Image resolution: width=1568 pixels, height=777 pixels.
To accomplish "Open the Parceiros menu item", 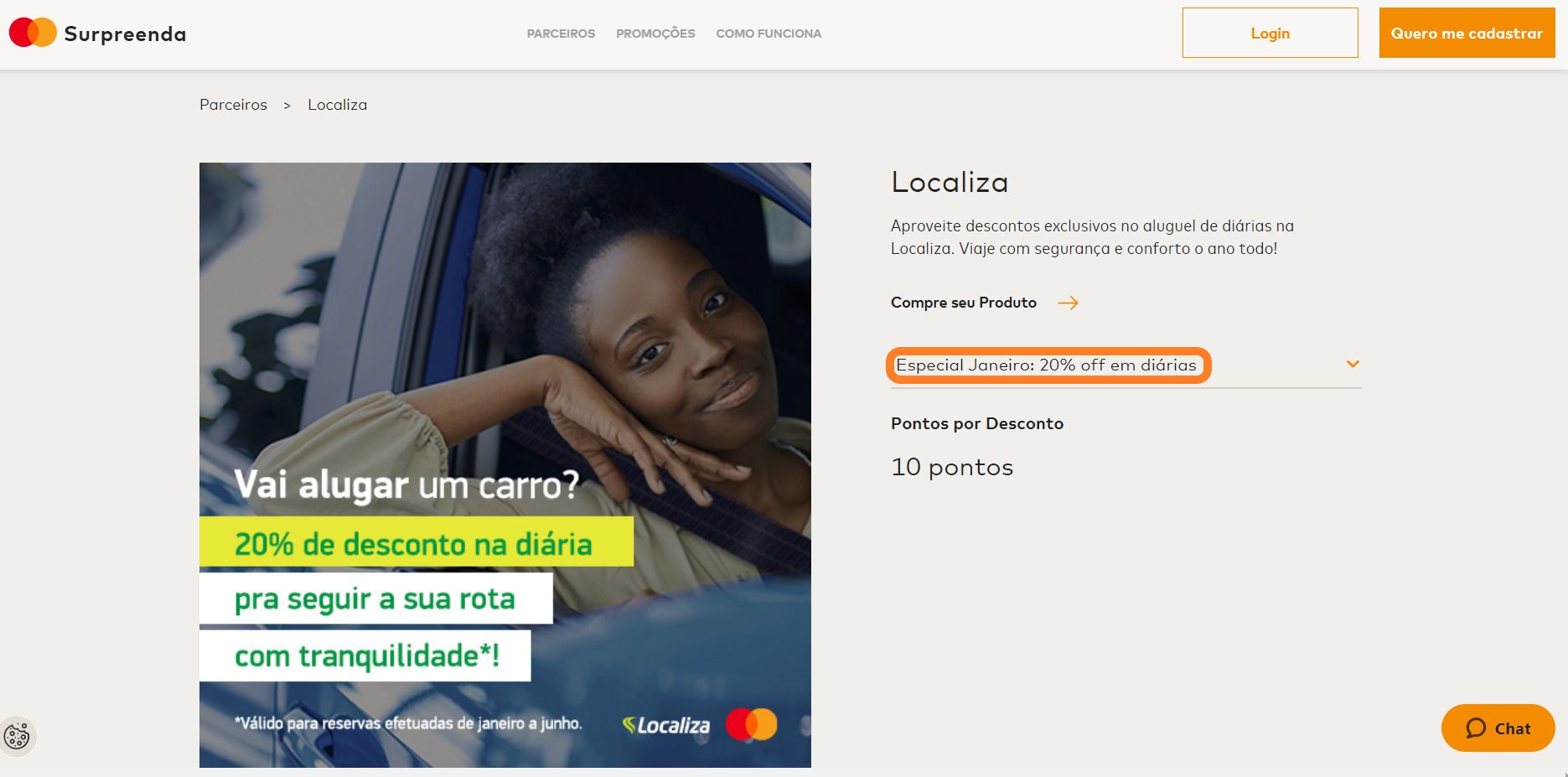I will [x=561, y=34].
